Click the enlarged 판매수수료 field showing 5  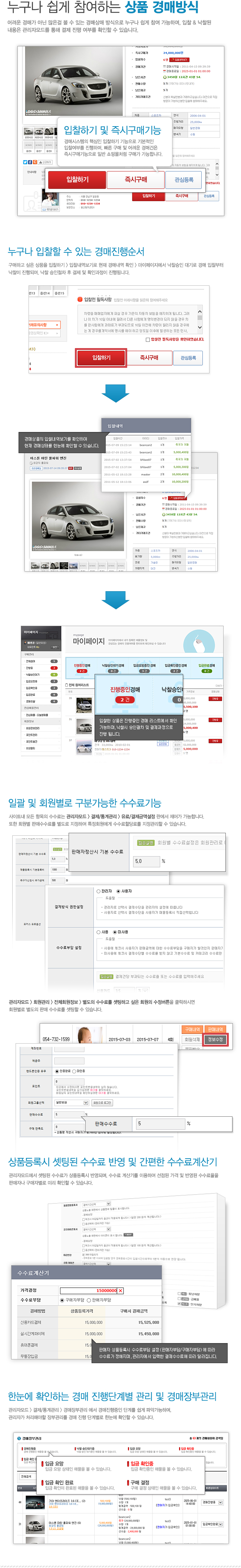tap(160, 1123)
